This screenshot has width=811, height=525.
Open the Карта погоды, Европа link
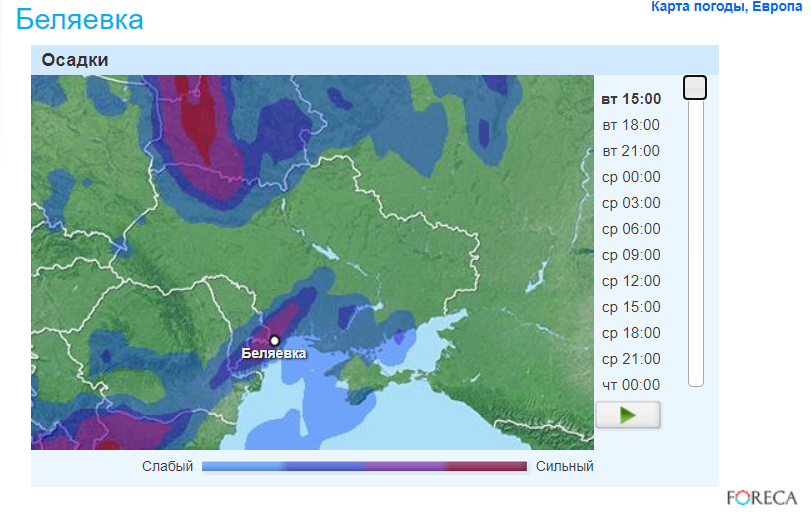726,7
